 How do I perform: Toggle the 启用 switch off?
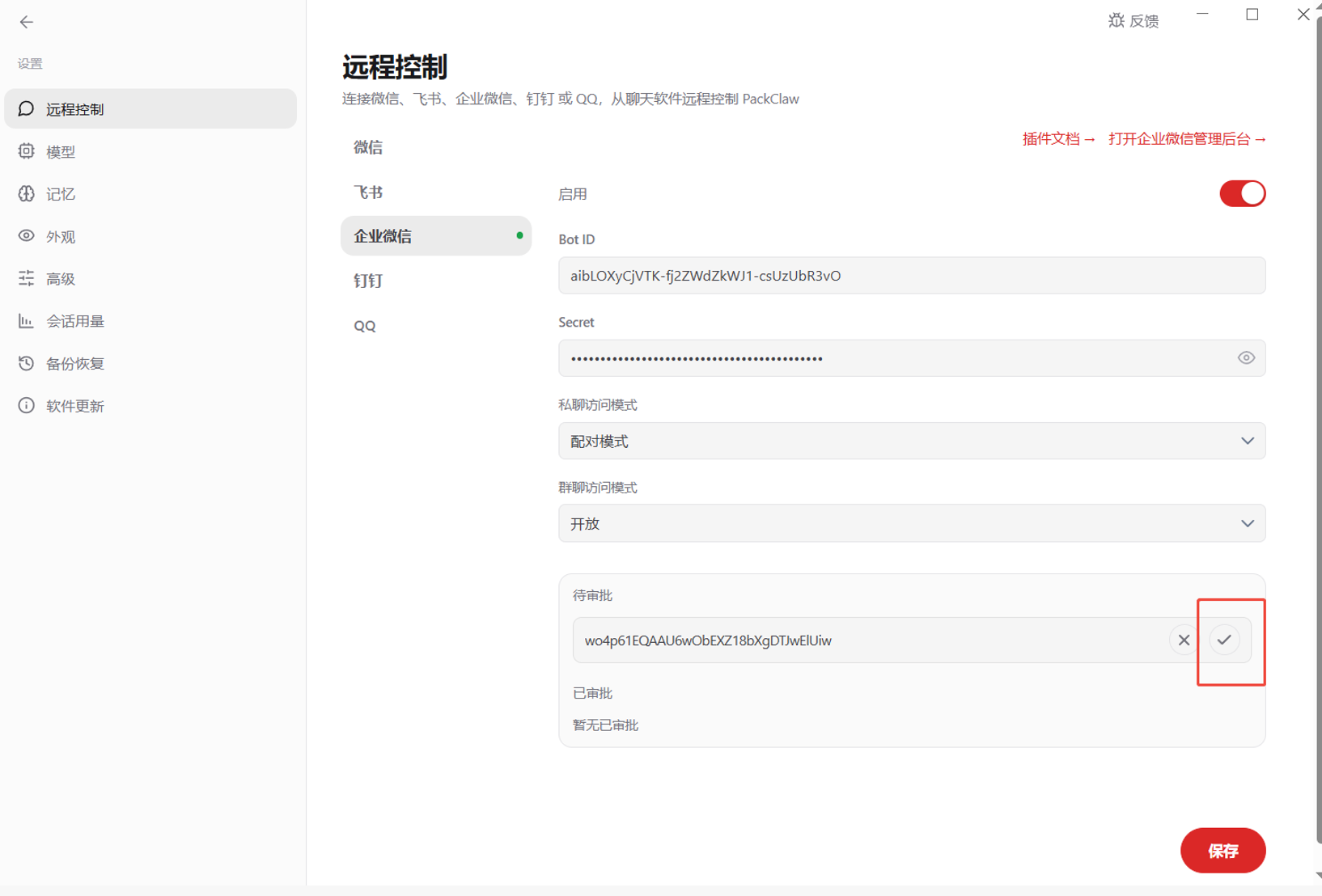(x=1242, y=193)
